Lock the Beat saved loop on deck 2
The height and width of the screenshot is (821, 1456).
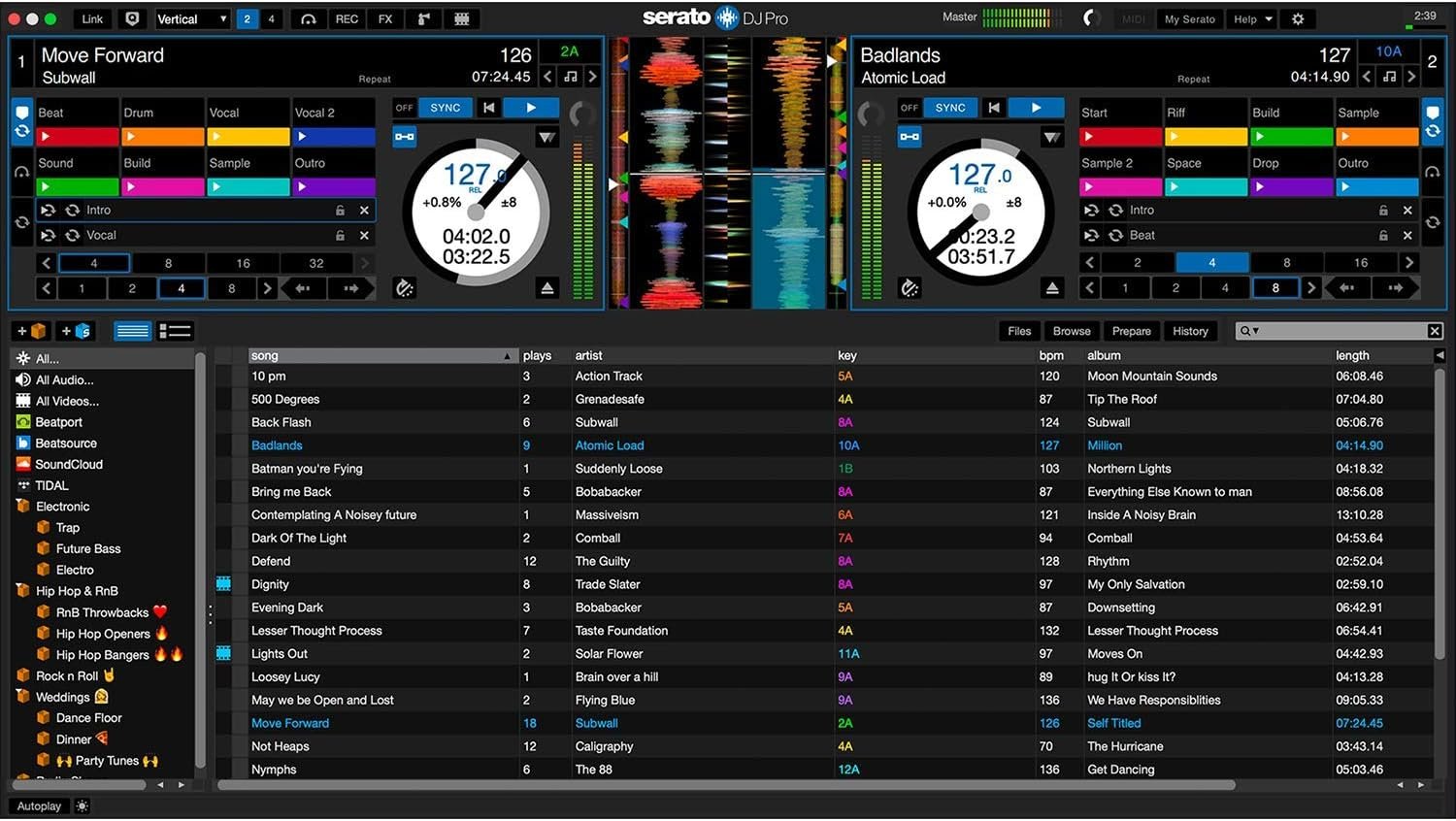pyautogui.click(x=1383, y=235)
